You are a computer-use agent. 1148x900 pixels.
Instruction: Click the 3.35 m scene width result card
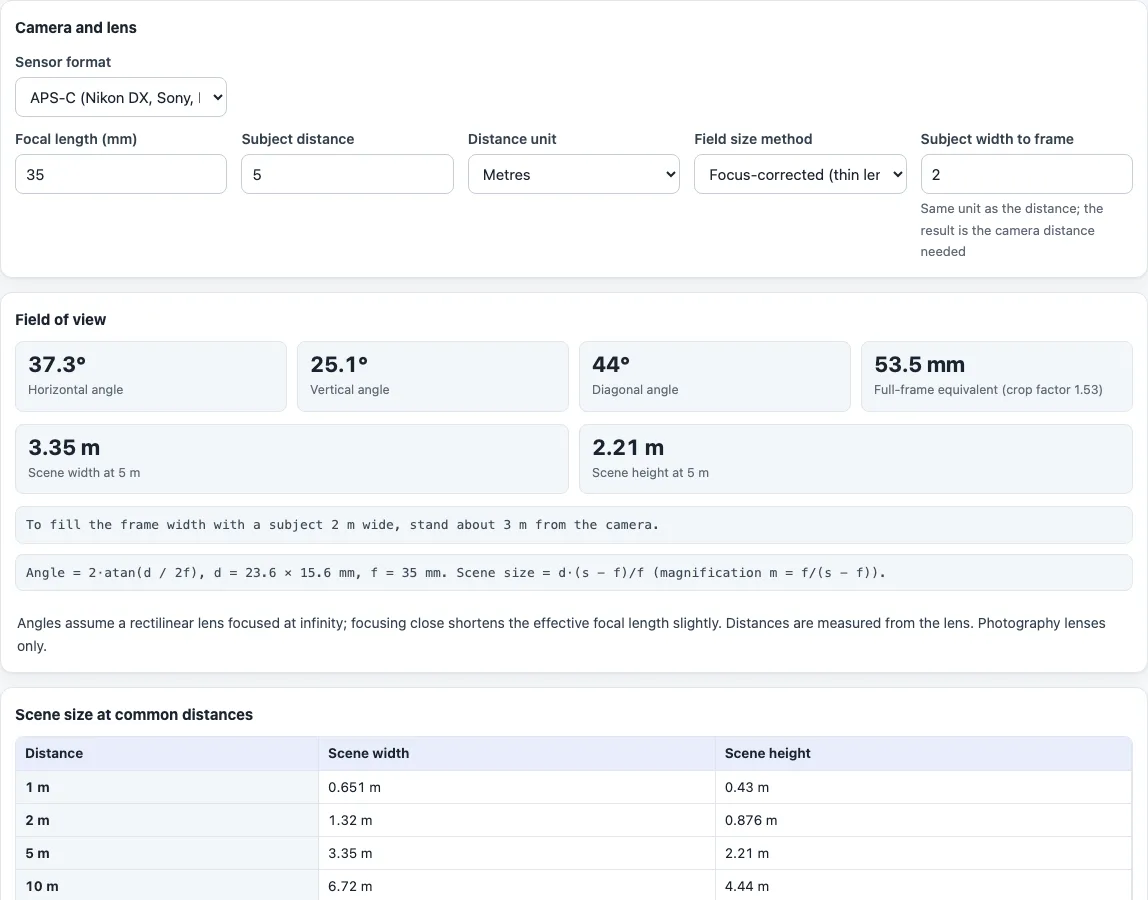click(x=291, y=459)
